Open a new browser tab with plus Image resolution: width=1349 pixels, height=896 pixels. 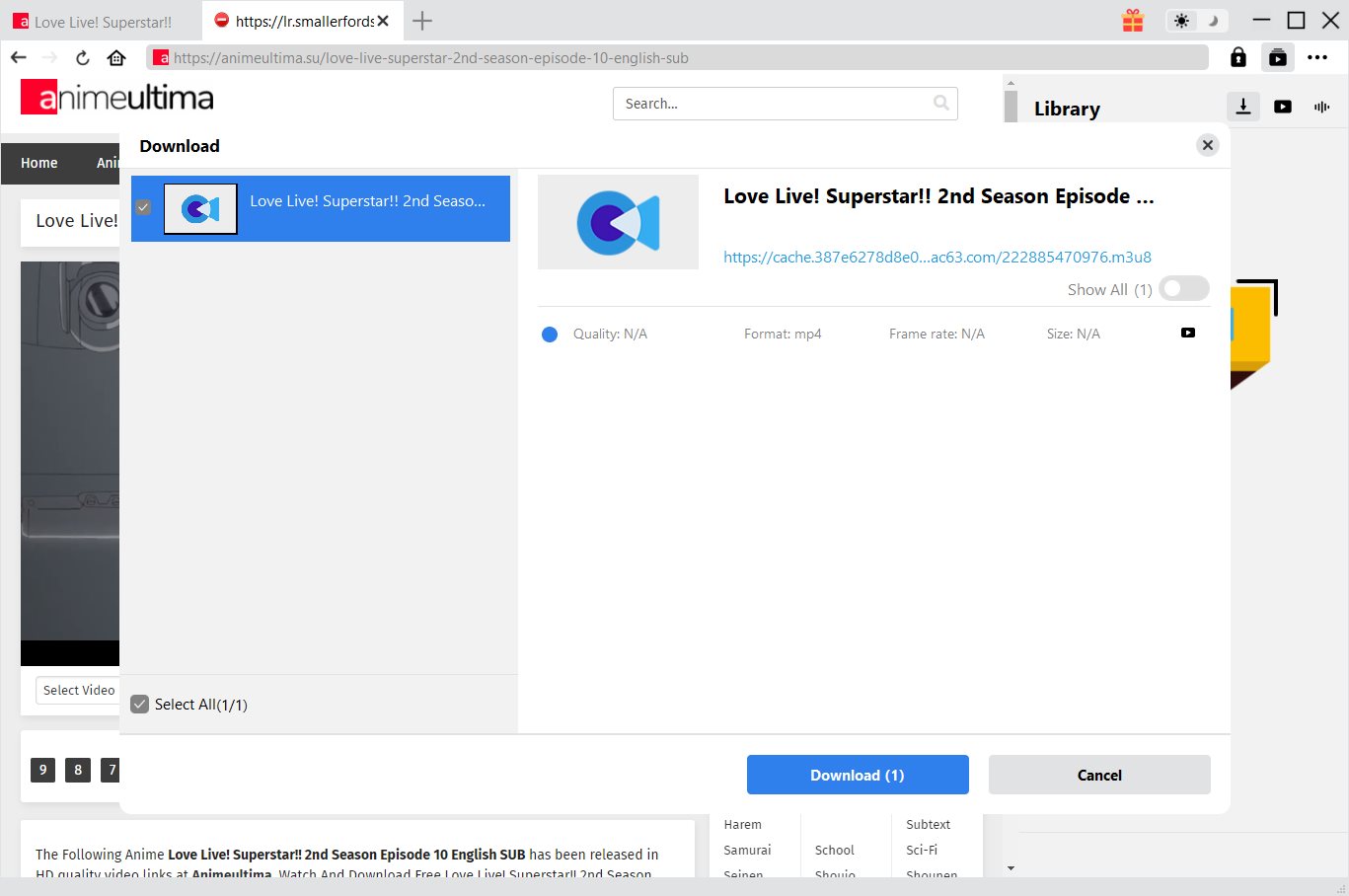coord(422,21)
